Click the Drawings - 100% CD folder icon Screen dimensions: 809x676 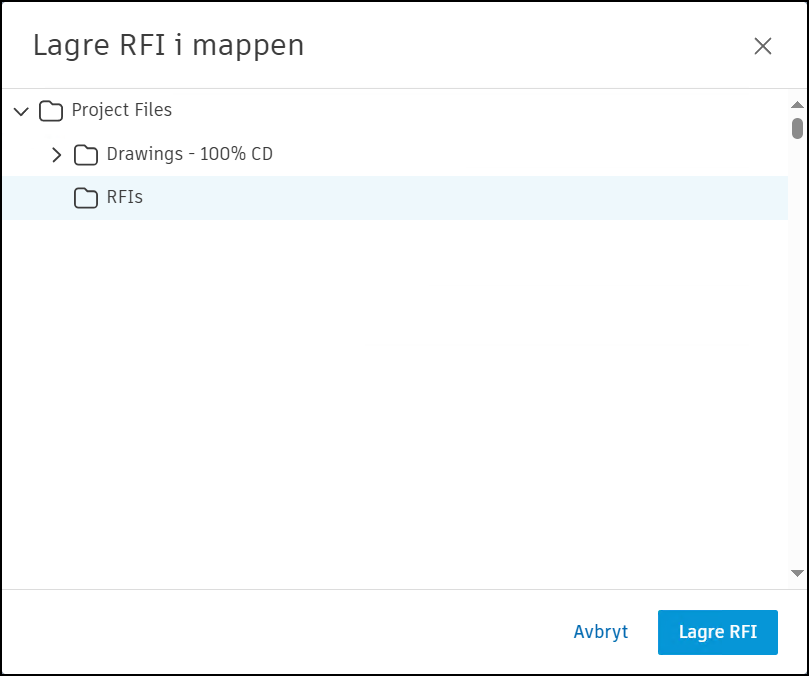pos(86,155)
